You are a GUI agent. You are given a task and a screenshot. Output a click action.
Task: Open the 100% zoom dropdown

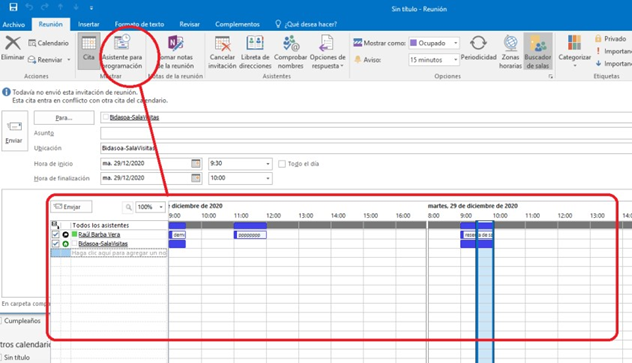[x=161, y=207]
